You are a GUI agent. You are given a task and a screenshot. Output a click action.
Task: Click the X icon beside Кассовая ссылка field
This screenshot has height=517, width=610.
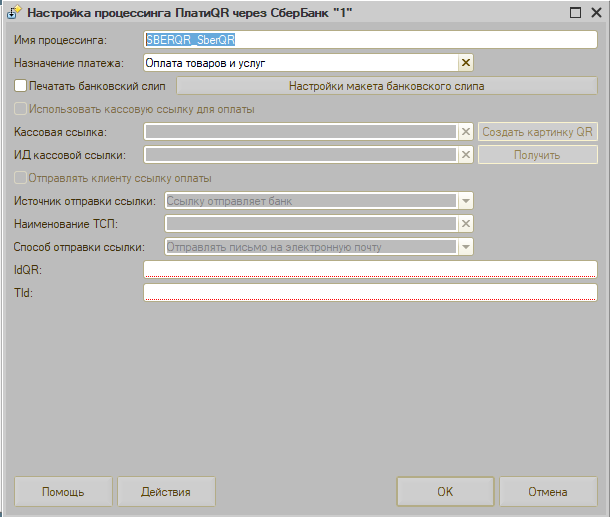465,132
